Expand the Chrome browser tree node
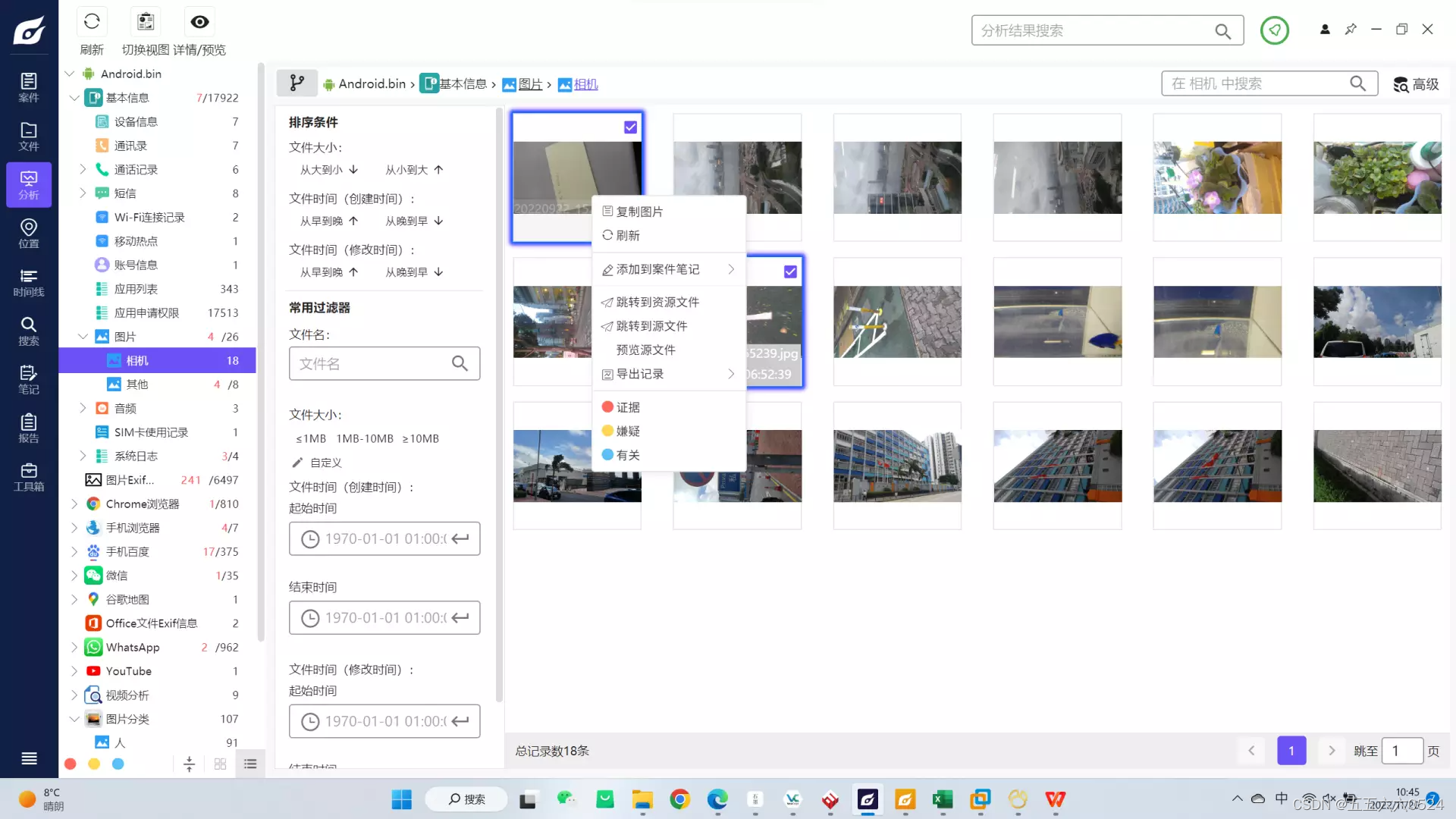1456x819 pixels. point(74,504)
